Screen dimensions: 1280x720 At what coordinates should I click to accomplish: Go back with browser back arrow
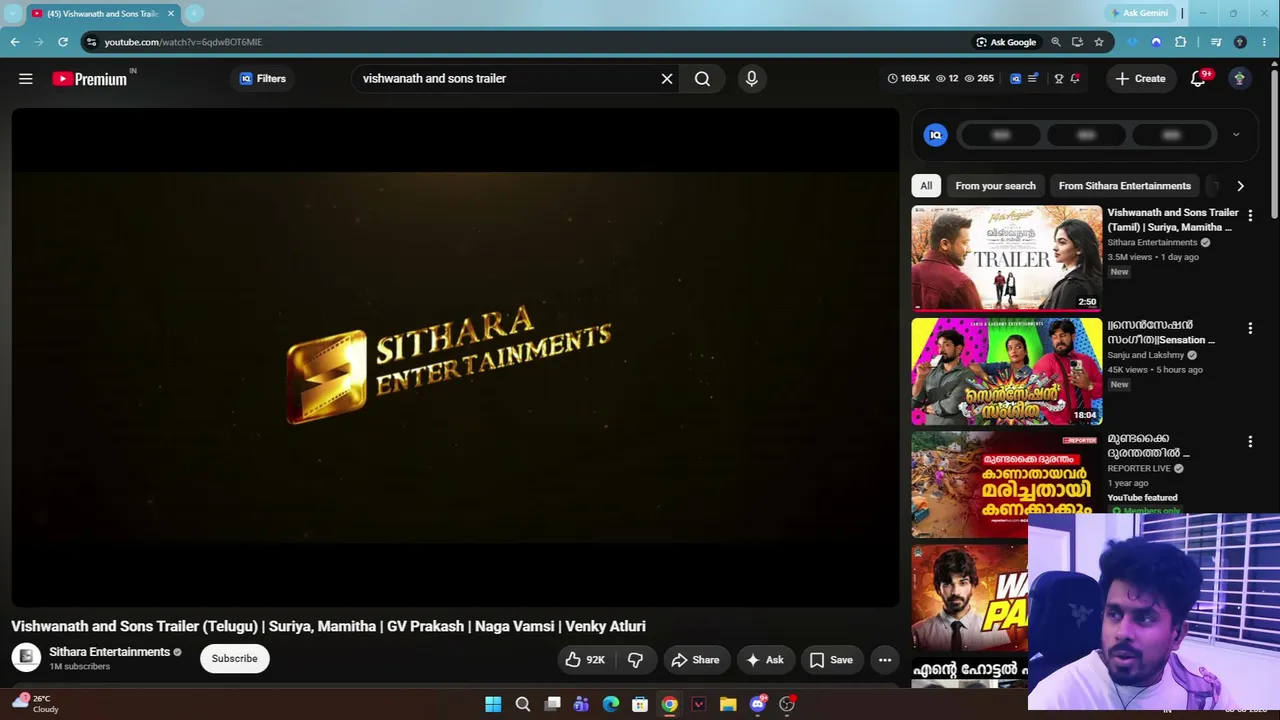click(14, 42)
